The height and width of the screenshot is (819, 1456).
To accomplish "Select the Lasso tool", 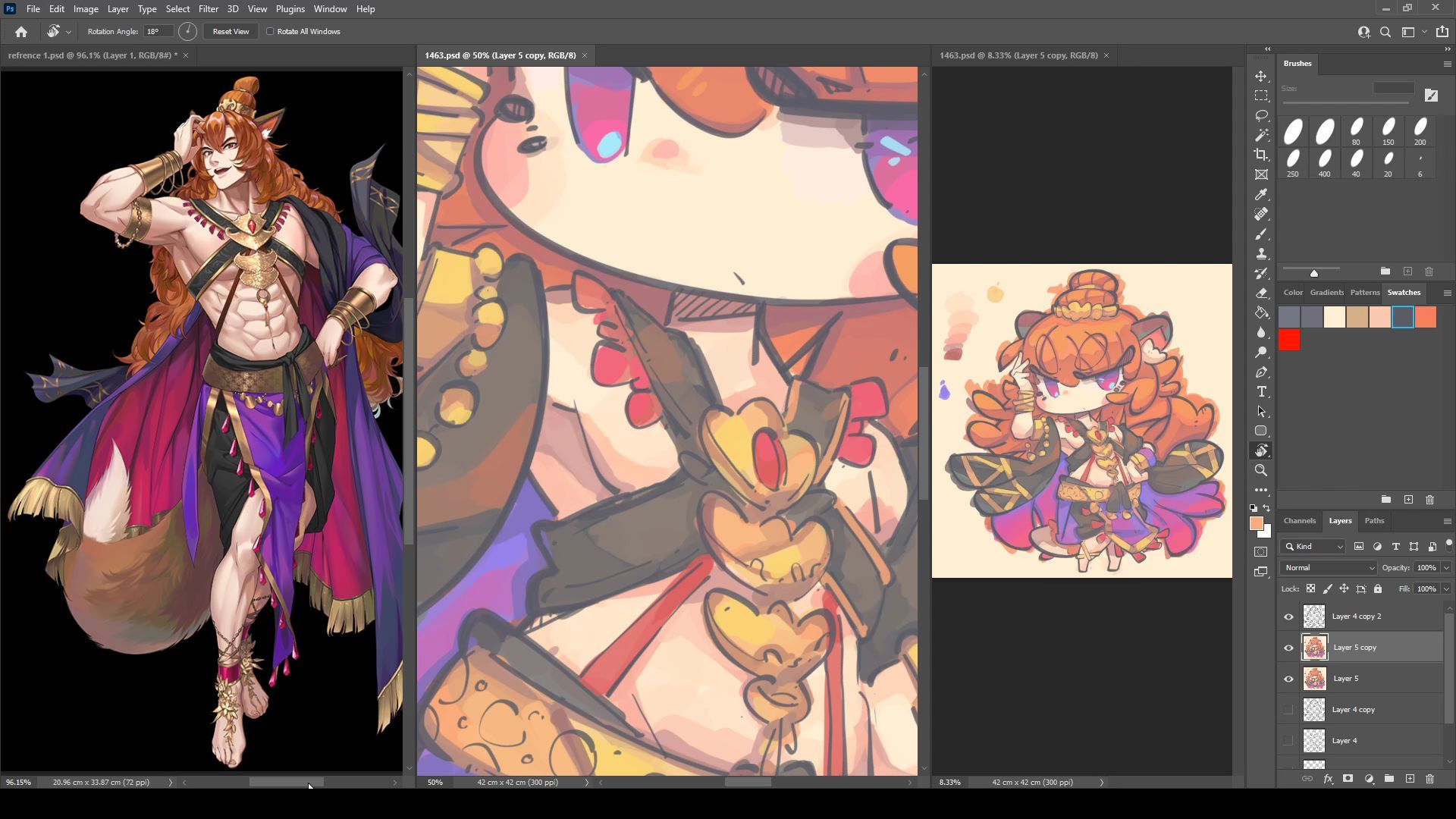I will 1261,115.
